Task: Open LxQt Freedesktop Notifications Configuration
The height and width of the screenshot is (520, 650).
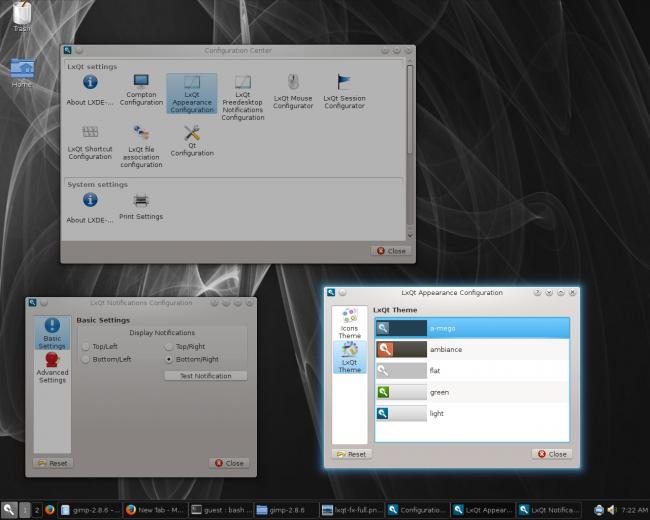Action: coord(243,98)
